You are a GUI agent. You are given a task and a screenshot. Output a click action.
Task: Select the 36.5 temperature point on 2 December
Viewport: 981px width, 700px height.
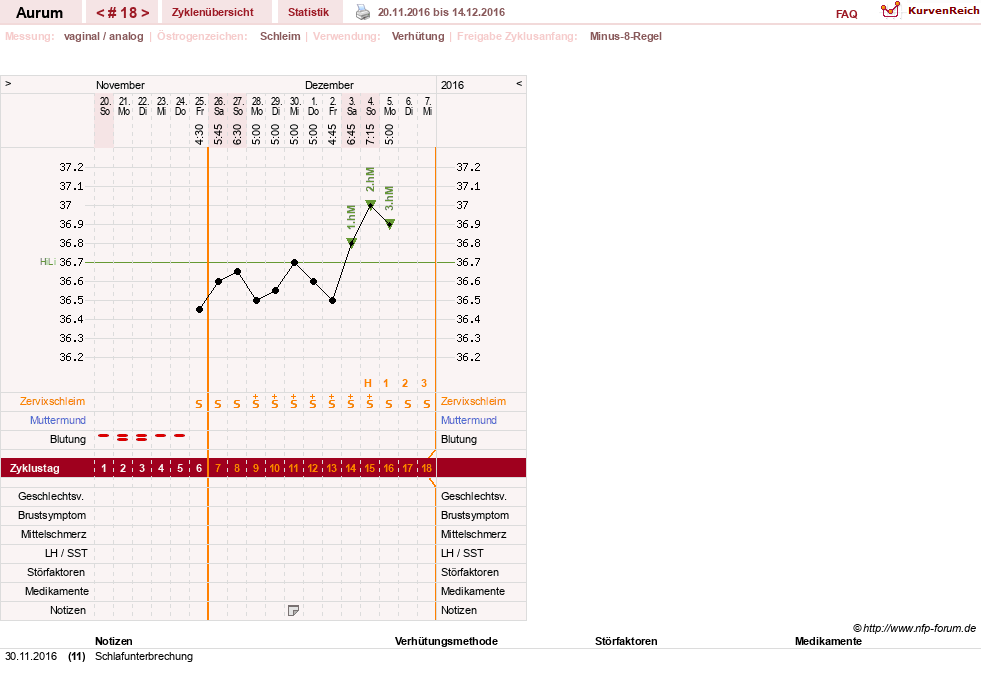click(333, 300)
